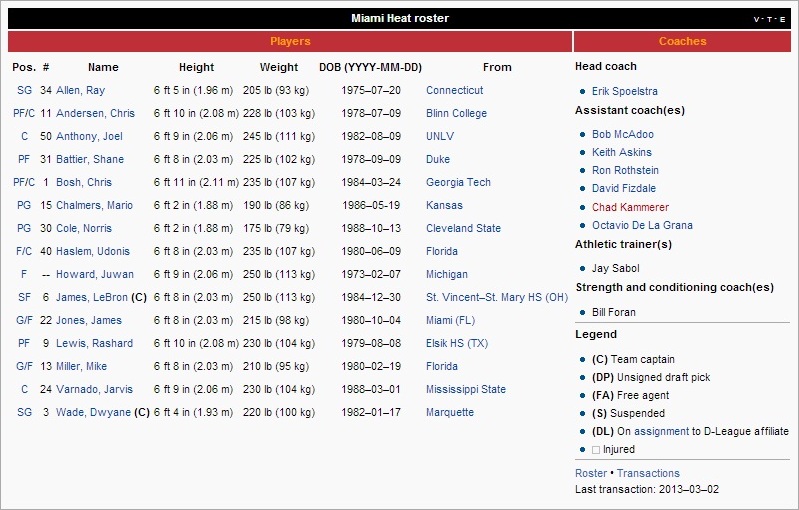Select Bill Foran conditioning coach text
Screen dimensions: 799x510
coord(614,312)
